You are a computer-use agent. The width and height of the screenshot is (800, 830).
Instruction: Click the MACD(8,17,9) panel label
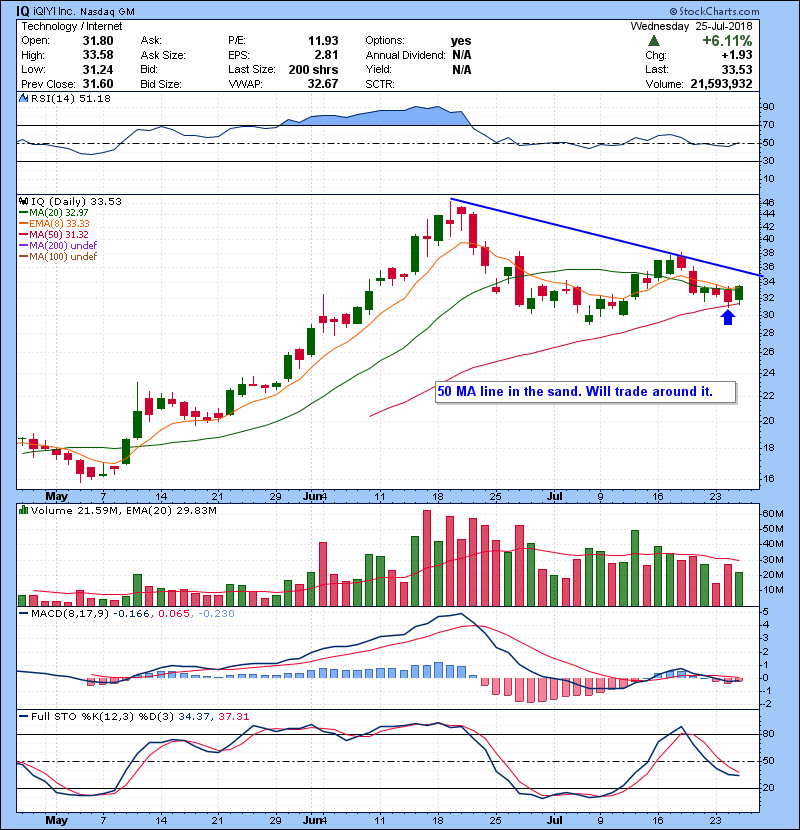coord(70,614)
